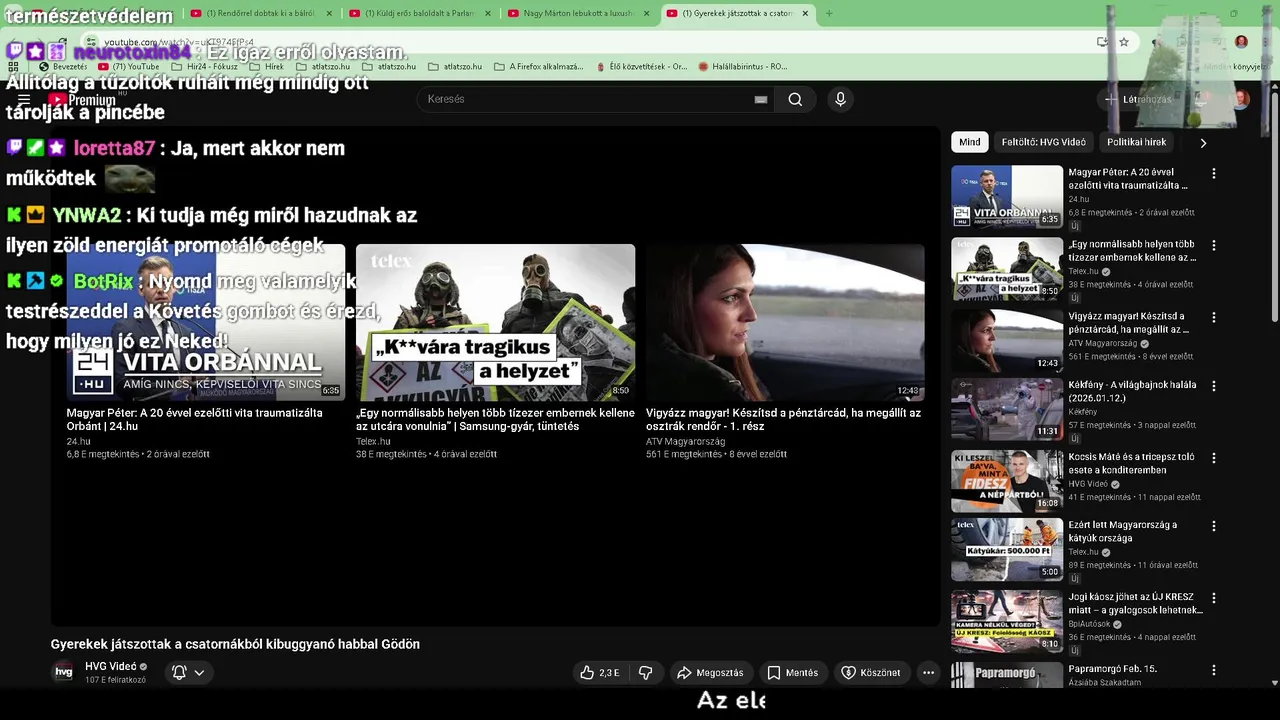Open notification bell dropdown for HVG Videó

(x=188, y=673)
